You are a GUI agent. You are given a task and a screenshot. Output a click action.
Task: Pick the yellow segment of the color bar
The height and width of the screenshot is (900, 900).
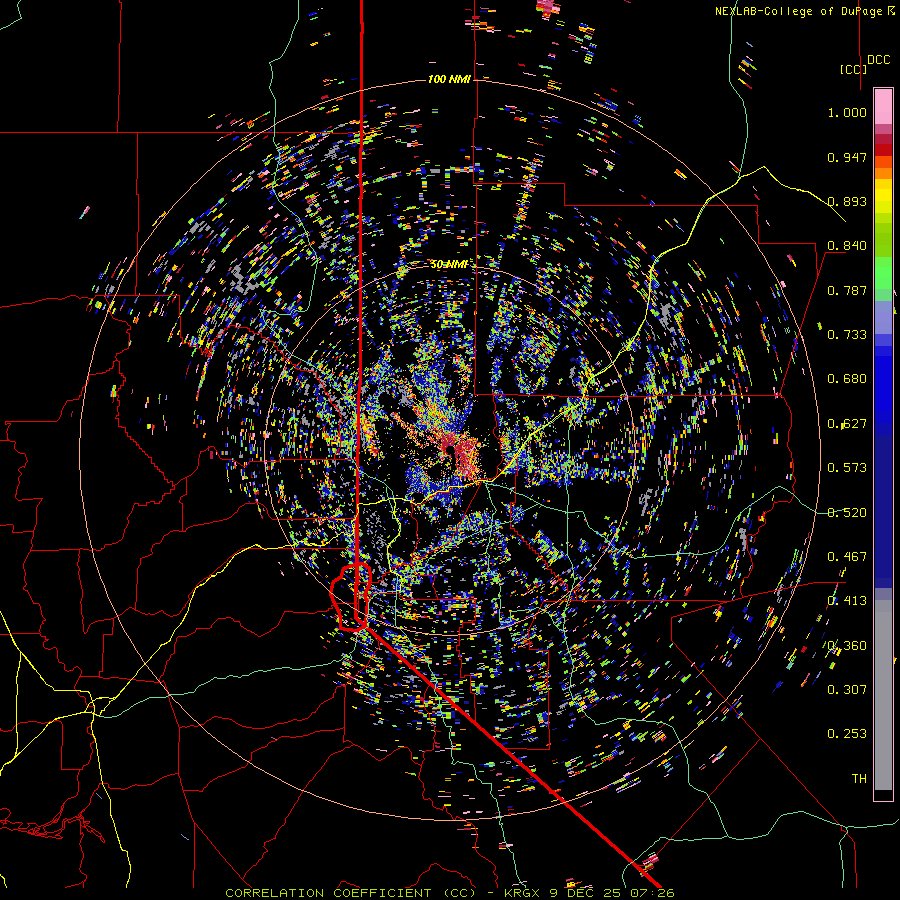click(883, 196)
